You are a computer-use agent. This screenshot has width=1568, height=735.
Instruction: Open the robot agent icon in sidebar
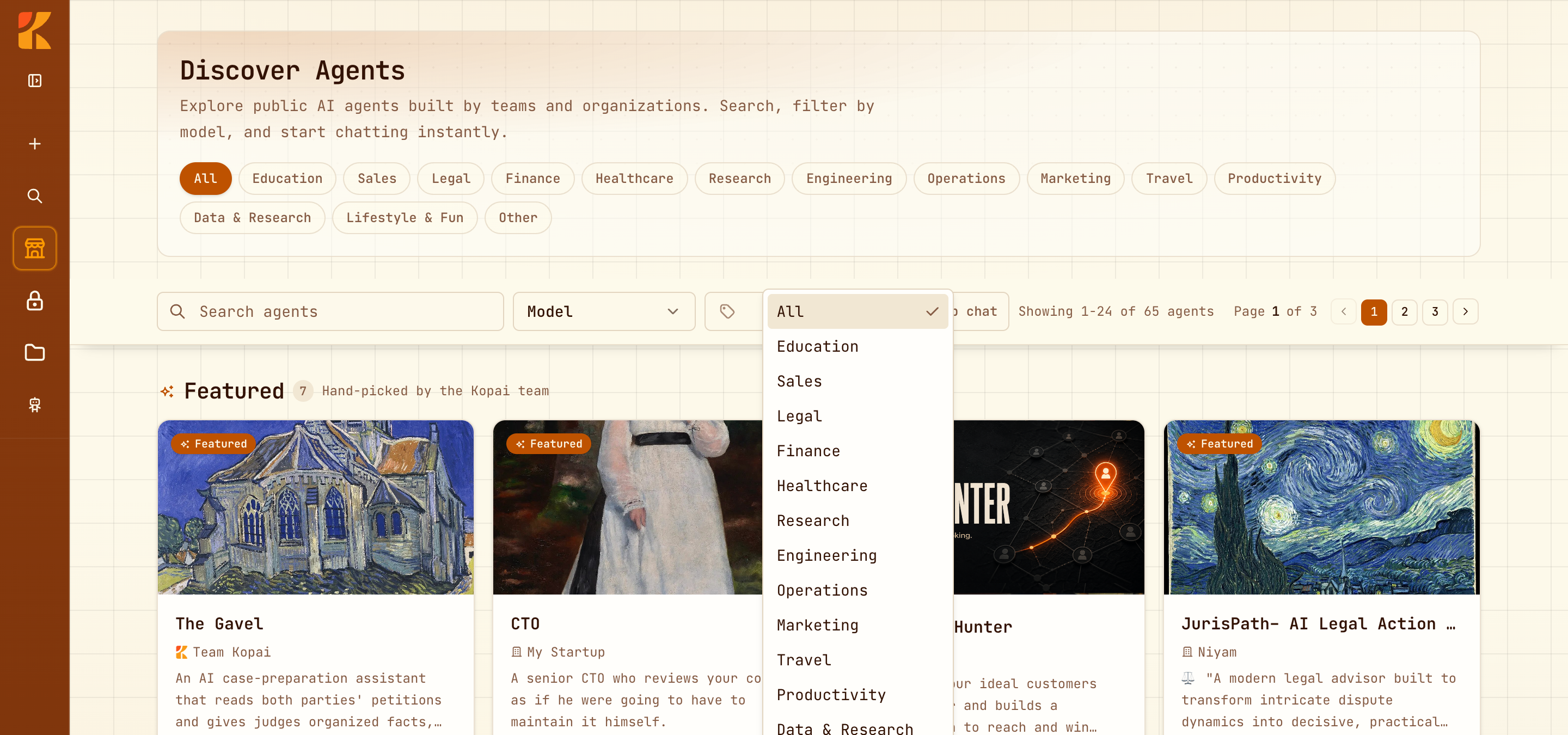(x=35, y=405)
